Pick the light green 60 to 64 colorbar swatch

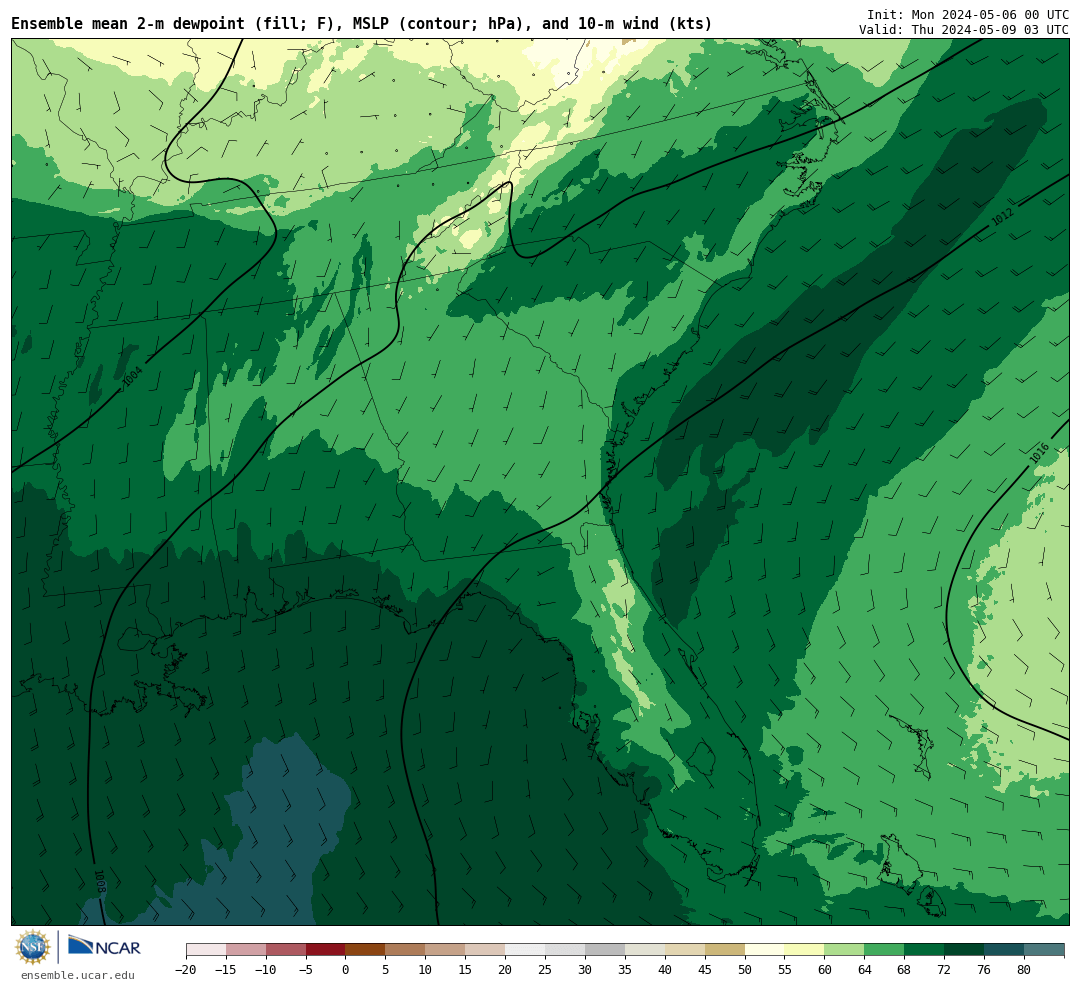(x=844, y=950)
